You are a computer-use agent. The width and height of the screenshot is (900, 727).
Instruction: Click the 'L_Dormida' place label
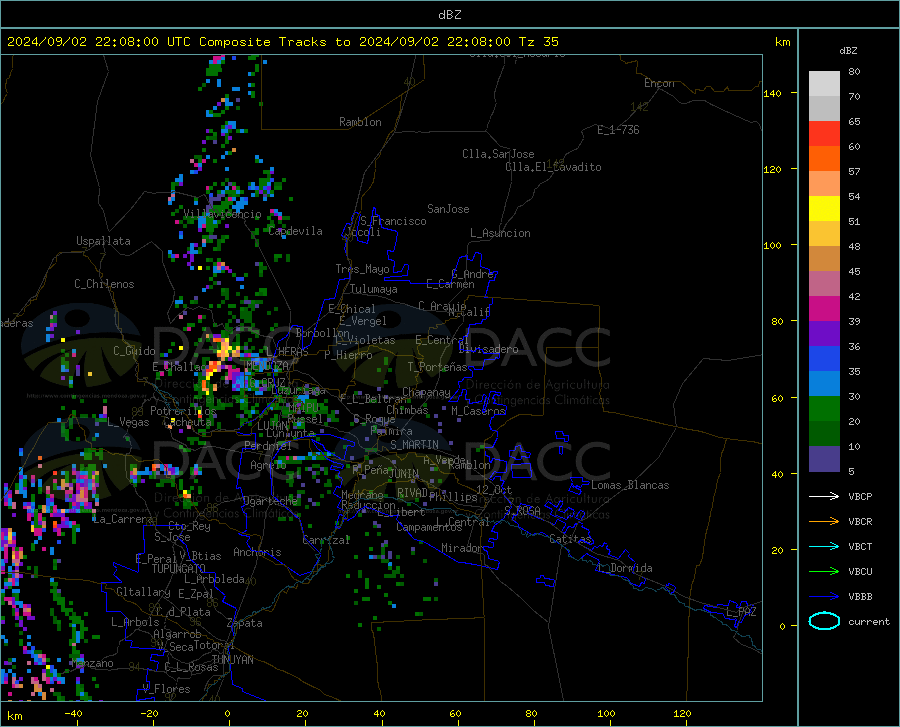(x=625, y=568)
